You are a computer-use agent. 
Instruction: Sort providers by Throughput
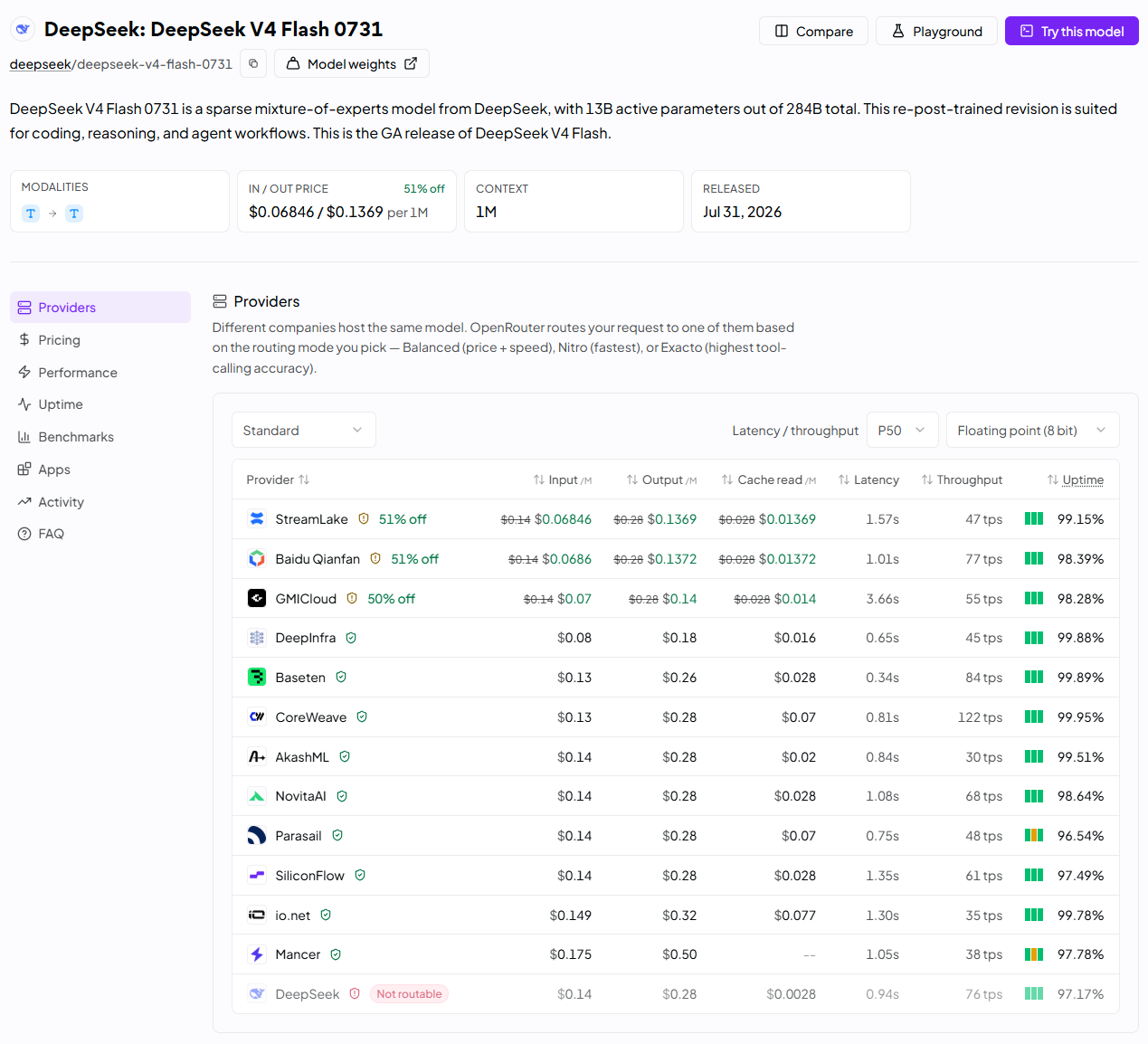[x=962, y=479]
